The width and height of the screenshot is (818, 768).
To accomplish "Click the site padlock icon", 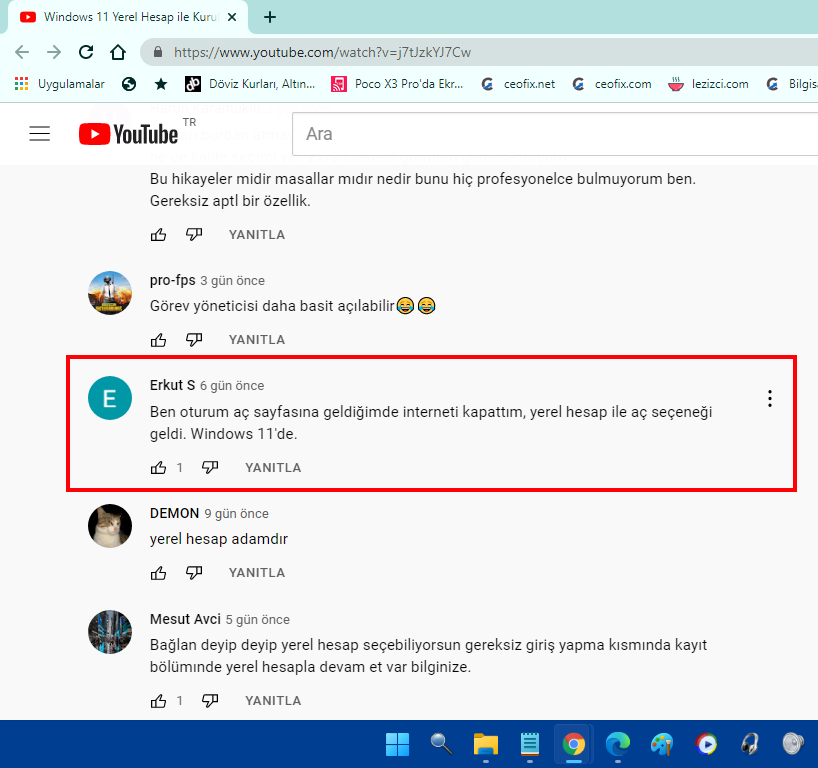I will pyautogui.click(x=158, y=52).
